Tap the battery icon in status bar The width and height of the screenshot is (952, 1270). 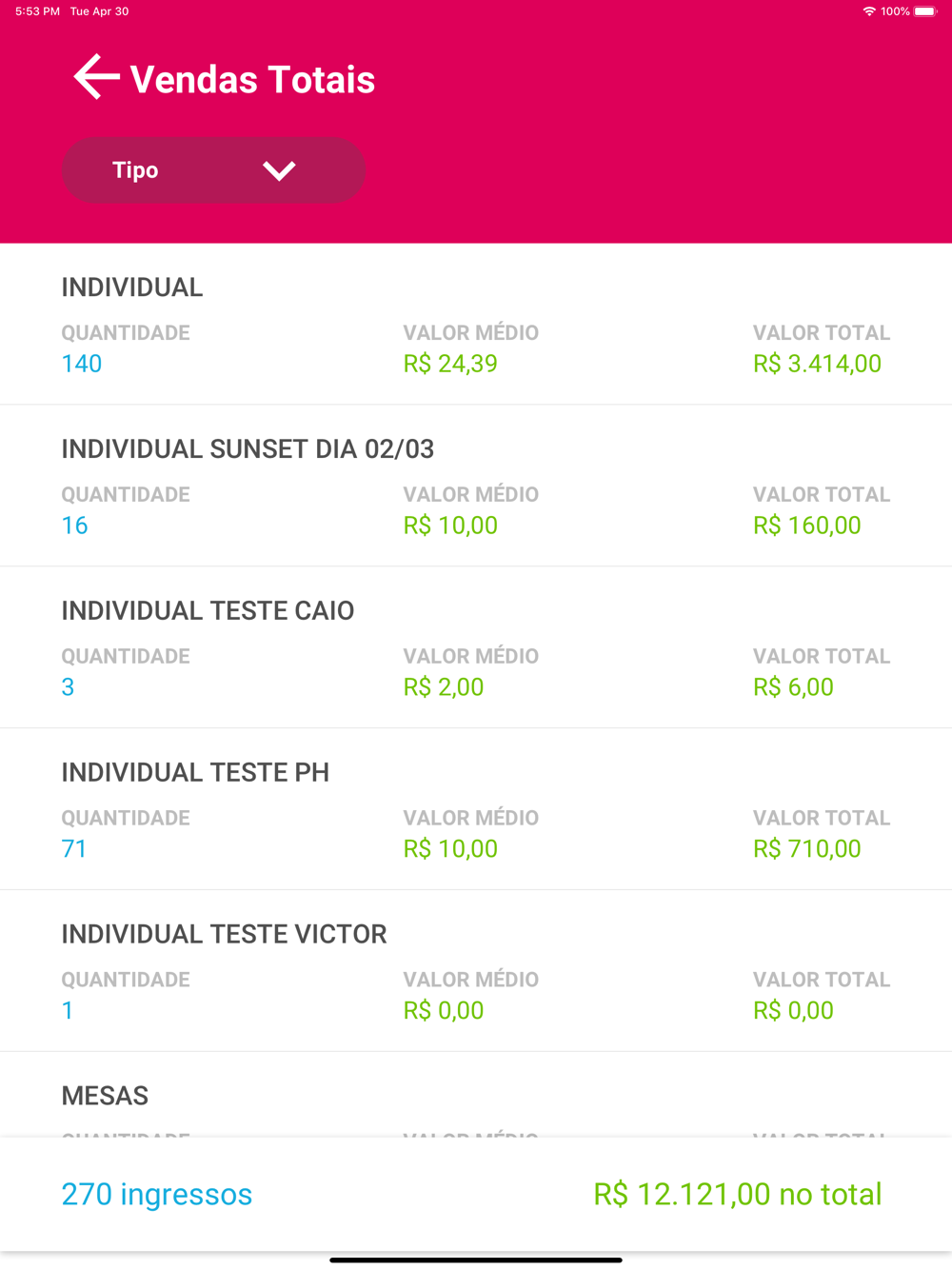[926, 11]
